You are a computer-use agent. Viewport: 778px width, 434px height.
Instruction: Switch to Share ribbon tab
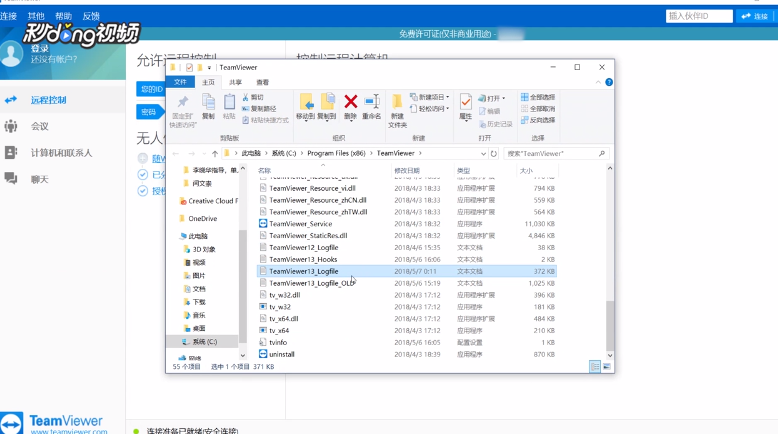click(235, 82)
